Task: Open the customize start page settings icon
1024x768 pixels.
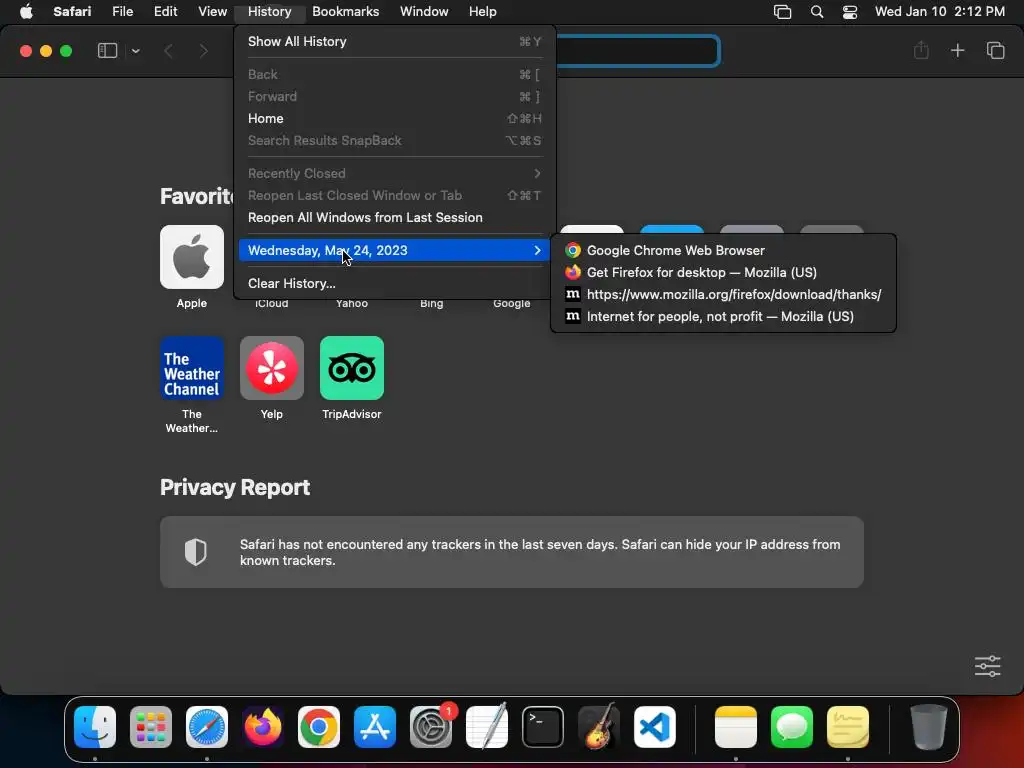Action: point(987,666)
